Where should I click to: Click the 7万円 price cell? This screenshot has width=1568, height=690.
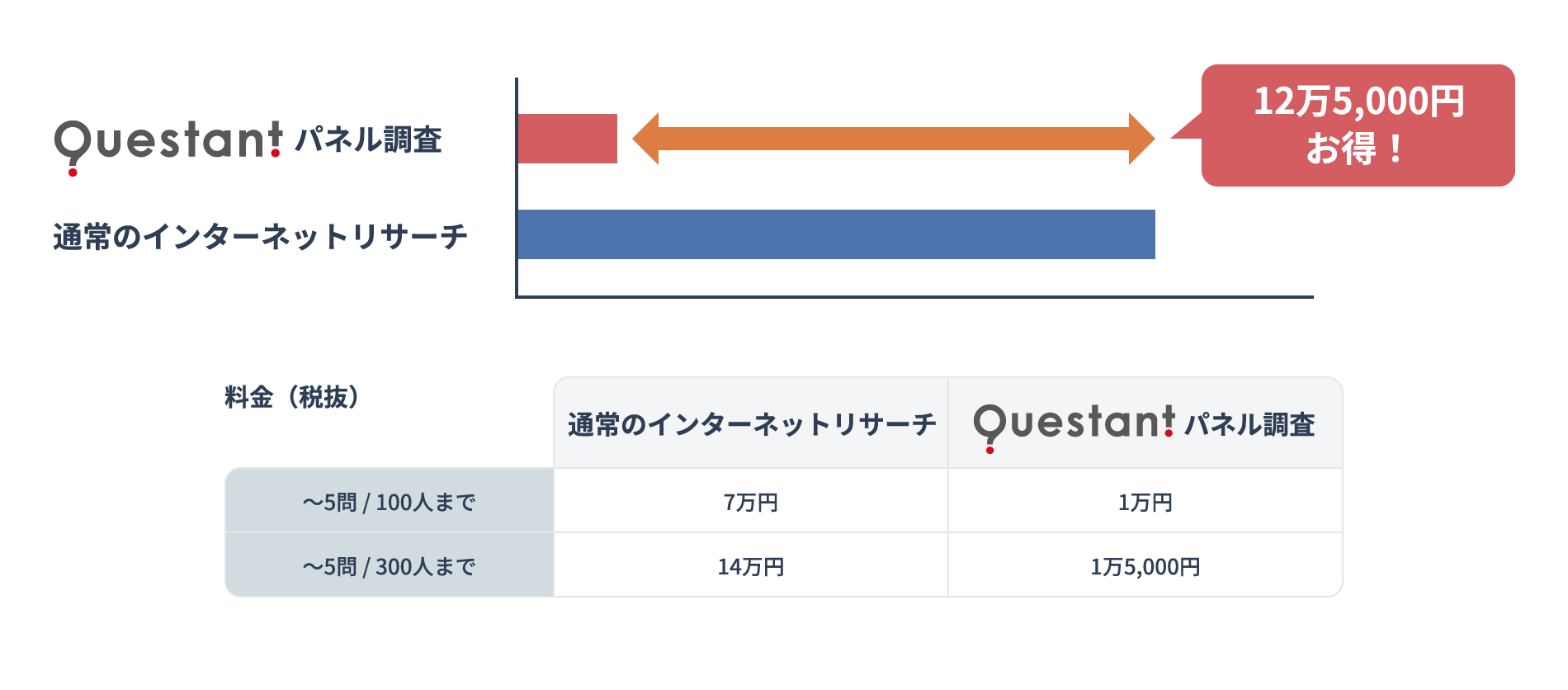coord(750,502)
